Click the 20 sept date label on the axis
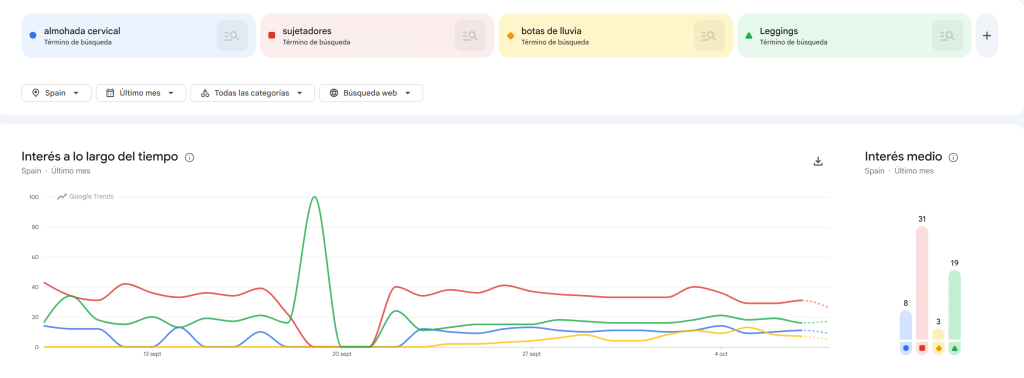 (342, 354)
